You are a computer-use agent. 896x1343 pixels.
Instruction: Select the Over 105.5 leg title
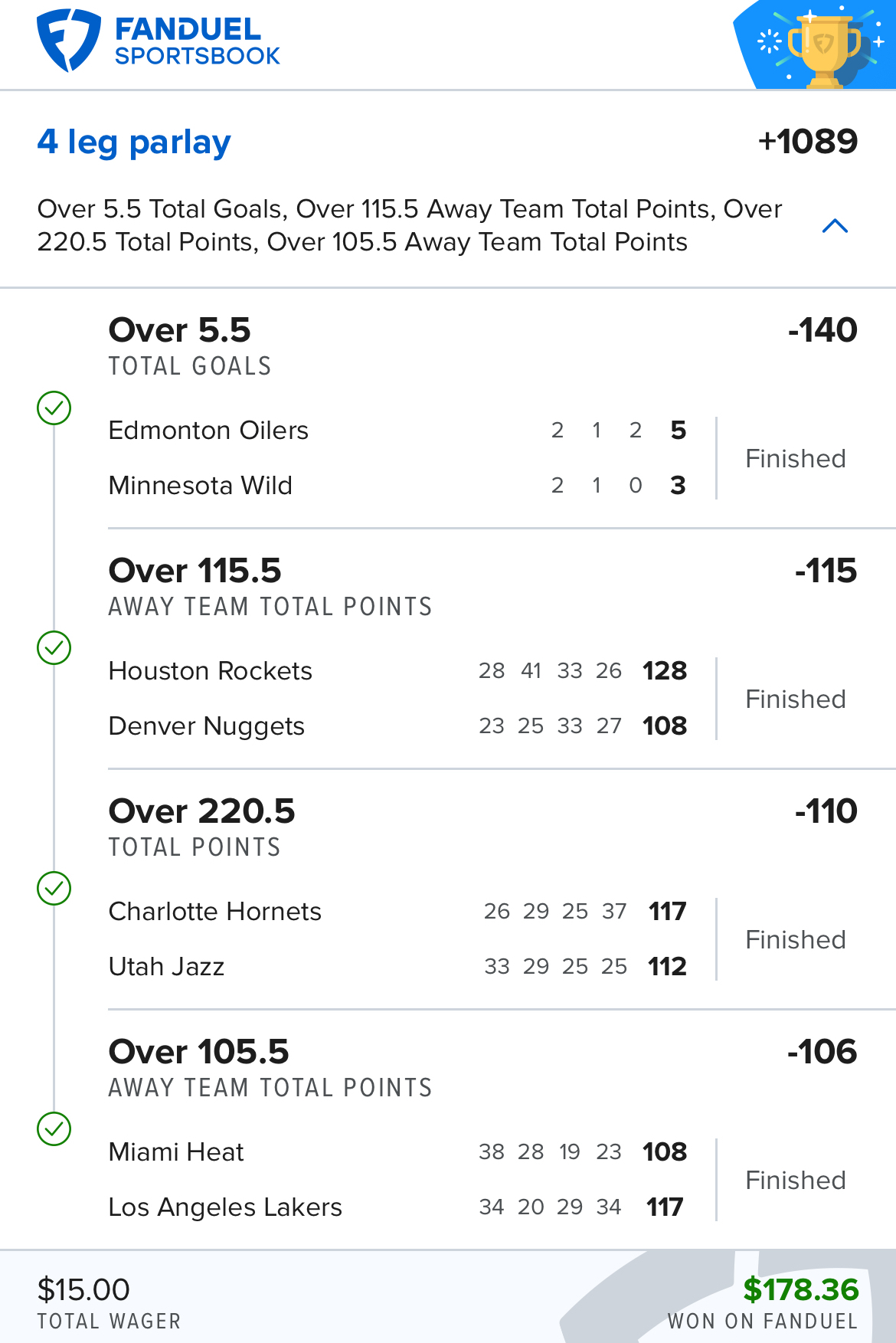click(x=198, y=1053)
